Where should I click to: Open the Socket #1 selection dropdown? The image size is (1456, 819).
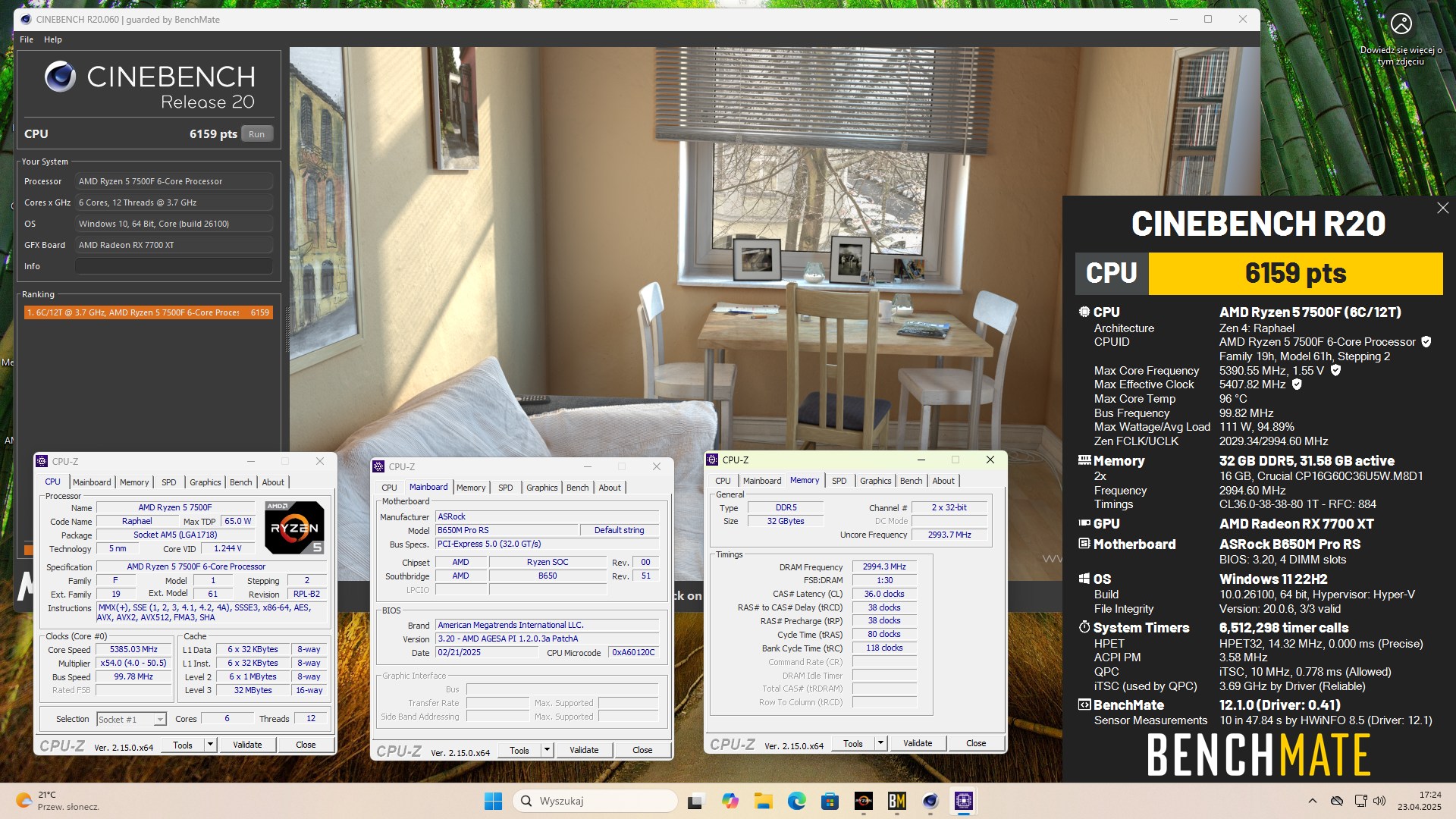click(x=131, y=719)
